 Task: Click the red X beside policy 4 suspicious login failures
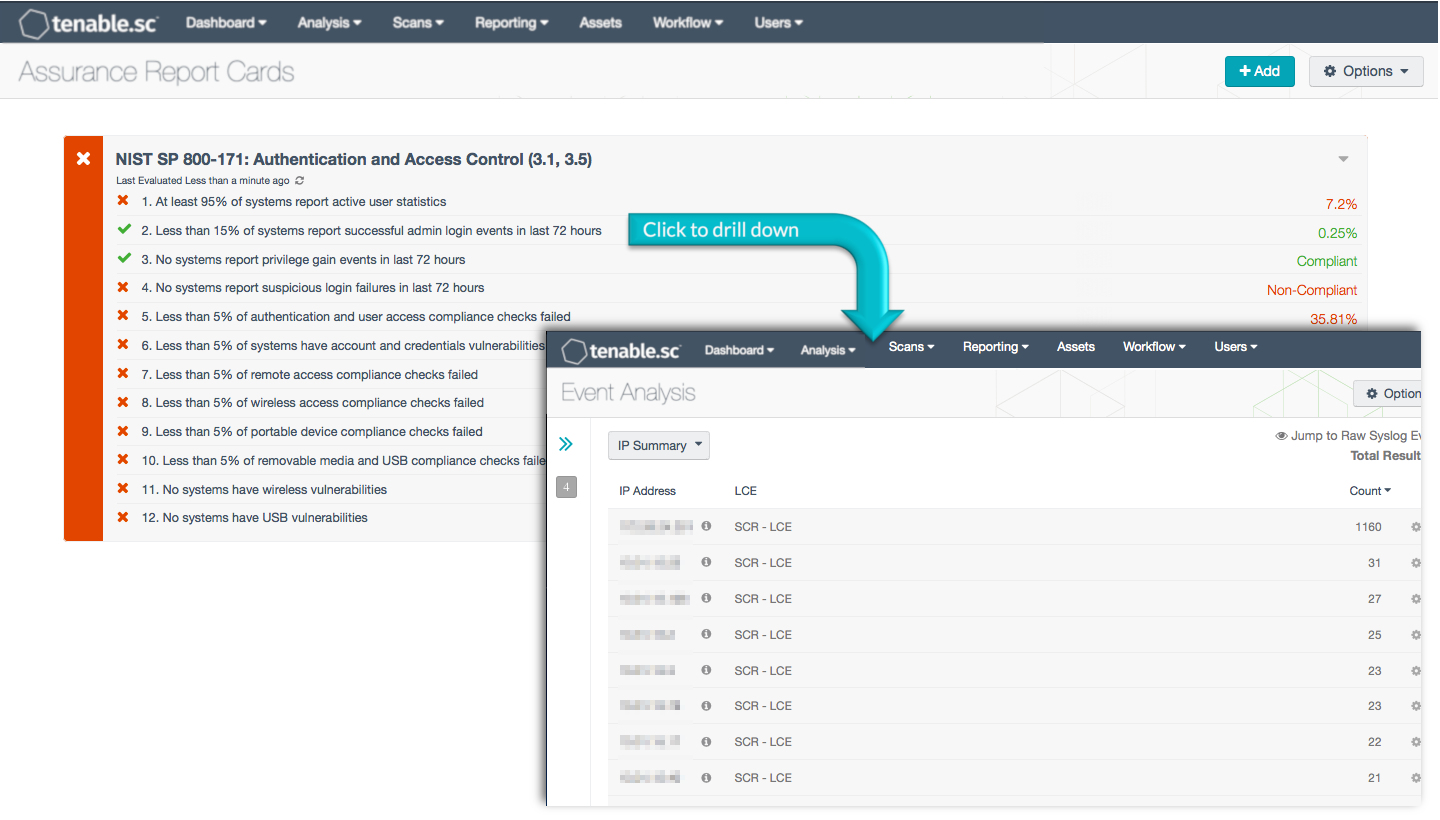point(123,287)
